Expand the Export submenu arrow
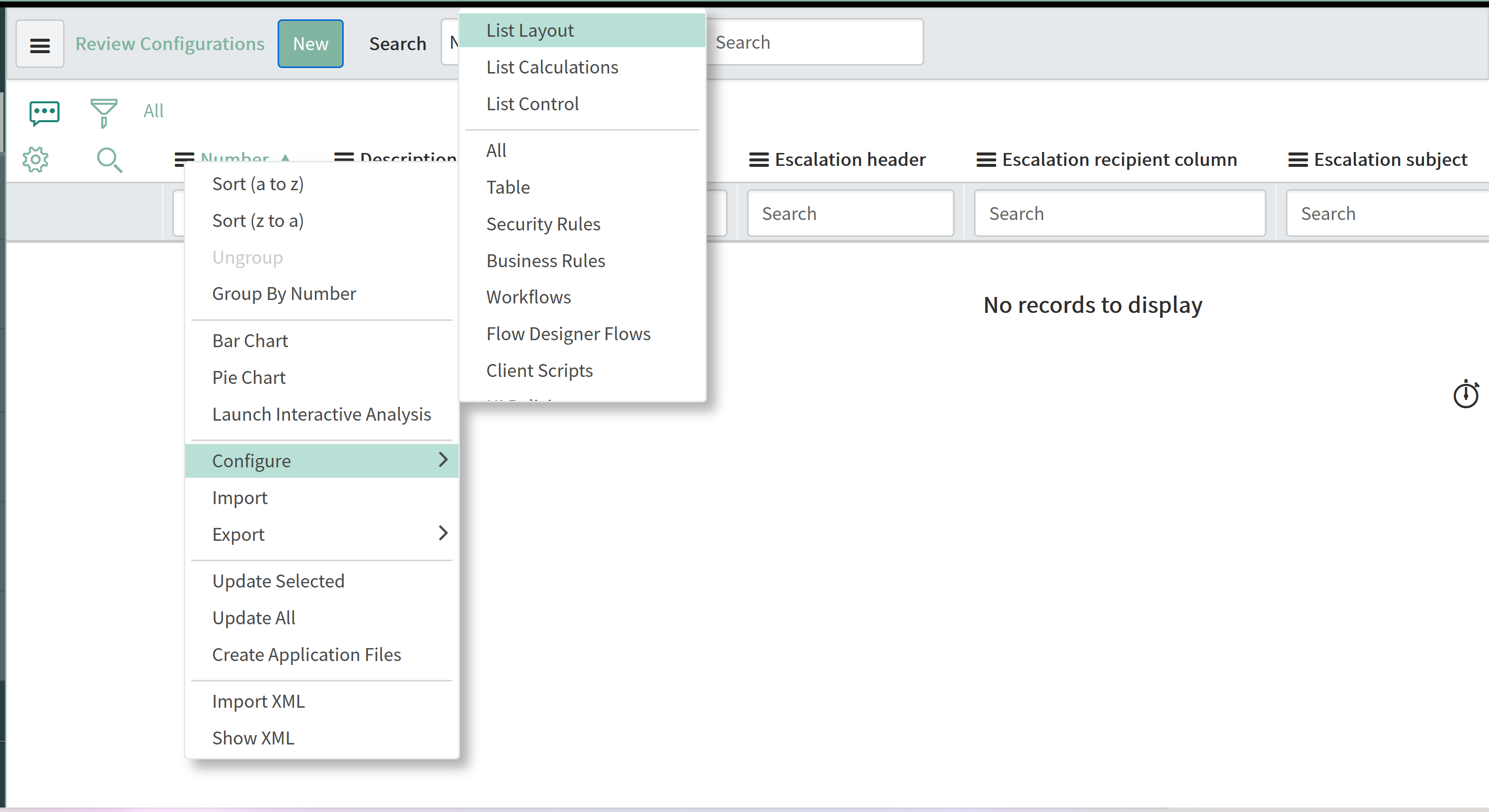Screen dimensions: 1489x812 point(443,533)
